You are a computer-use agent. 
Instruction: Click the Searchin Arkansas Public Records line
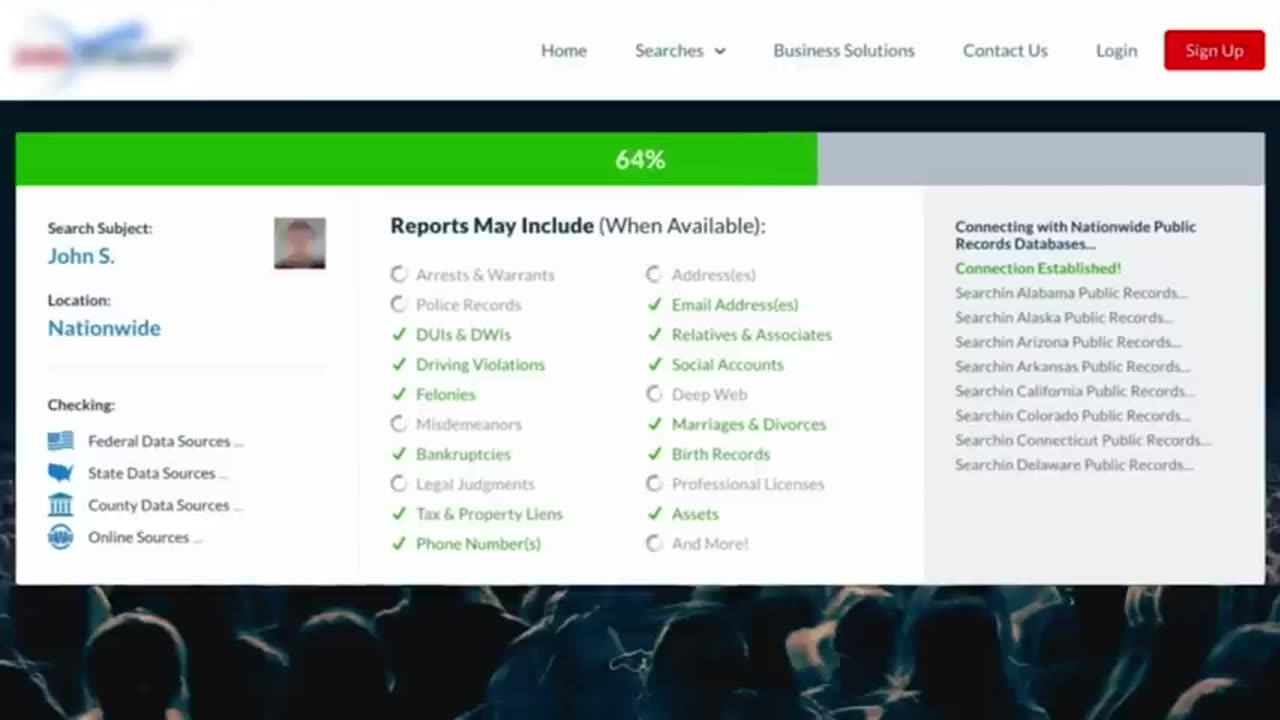click(1072, 366)
